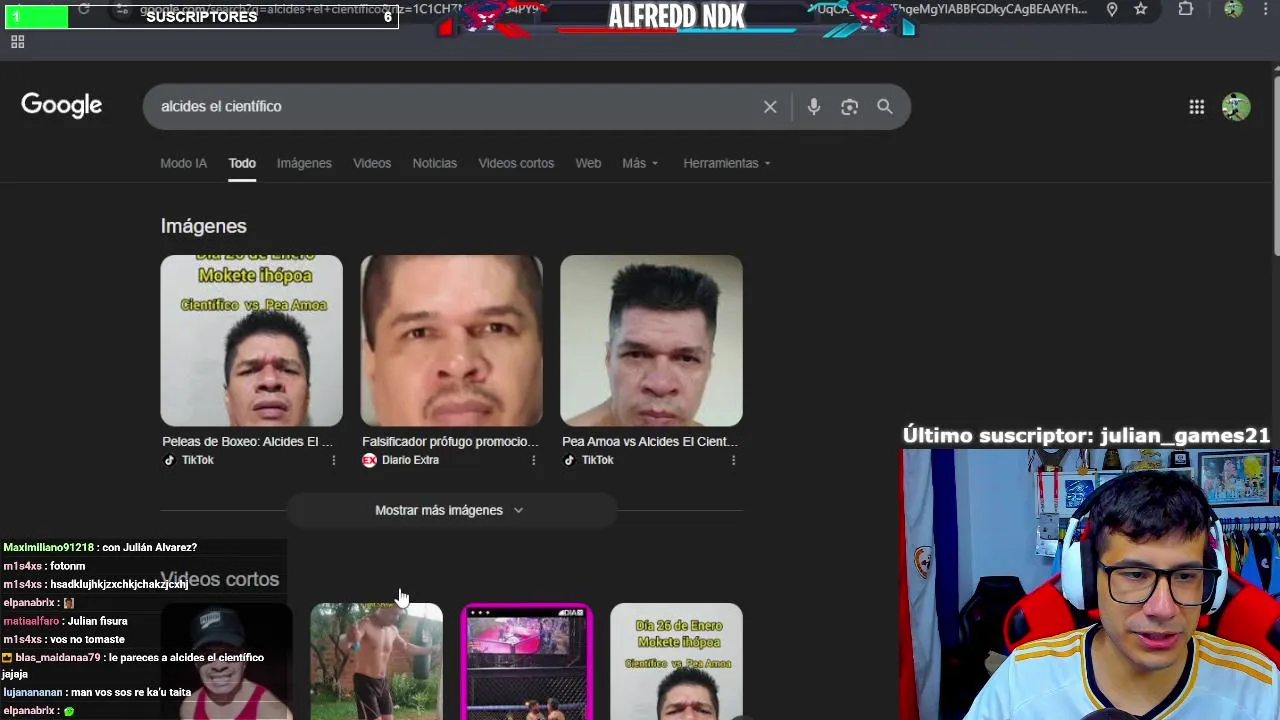Open the Noticias tab
The height and width of the screenshot is (720, 1280).
tap(435, 163)
